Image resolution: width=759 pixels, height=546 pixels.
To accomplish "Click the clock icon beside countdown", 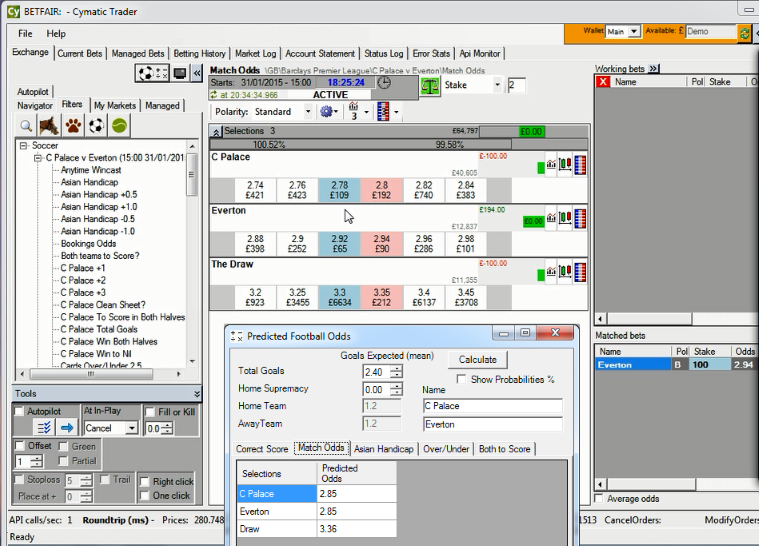I will click(384, 83).
